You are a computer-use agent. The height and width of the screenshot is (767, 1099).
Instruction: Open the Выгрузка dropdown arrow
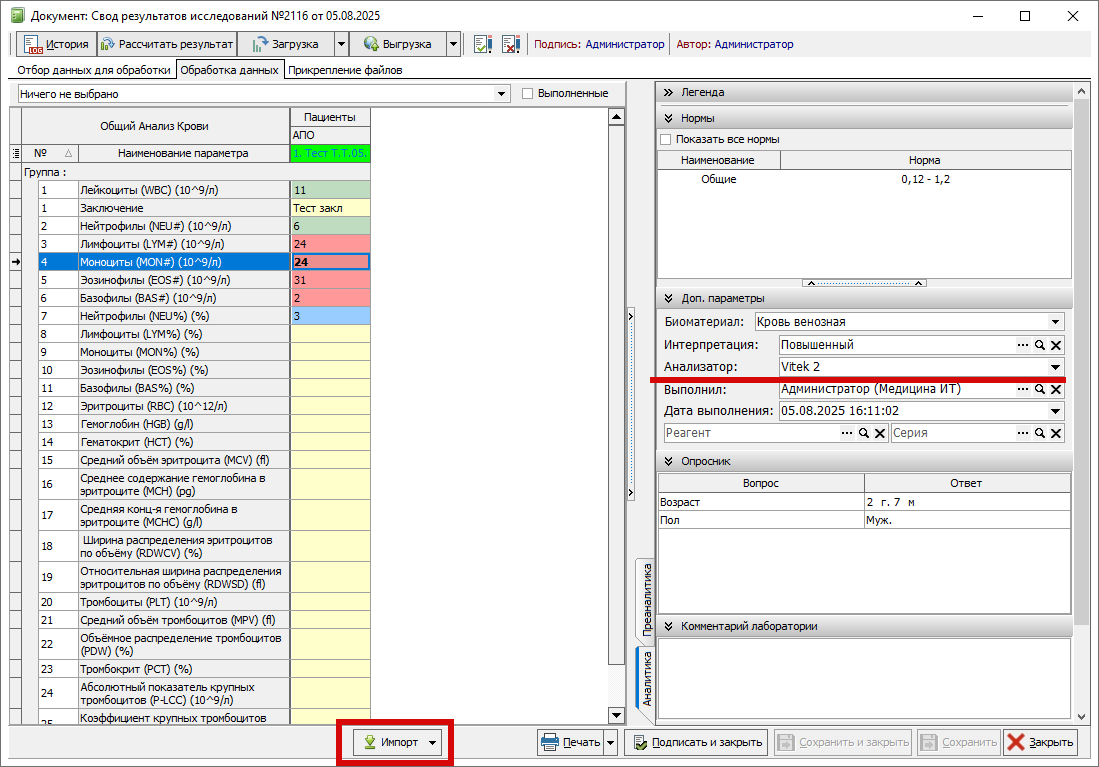(x=453, y=44)
